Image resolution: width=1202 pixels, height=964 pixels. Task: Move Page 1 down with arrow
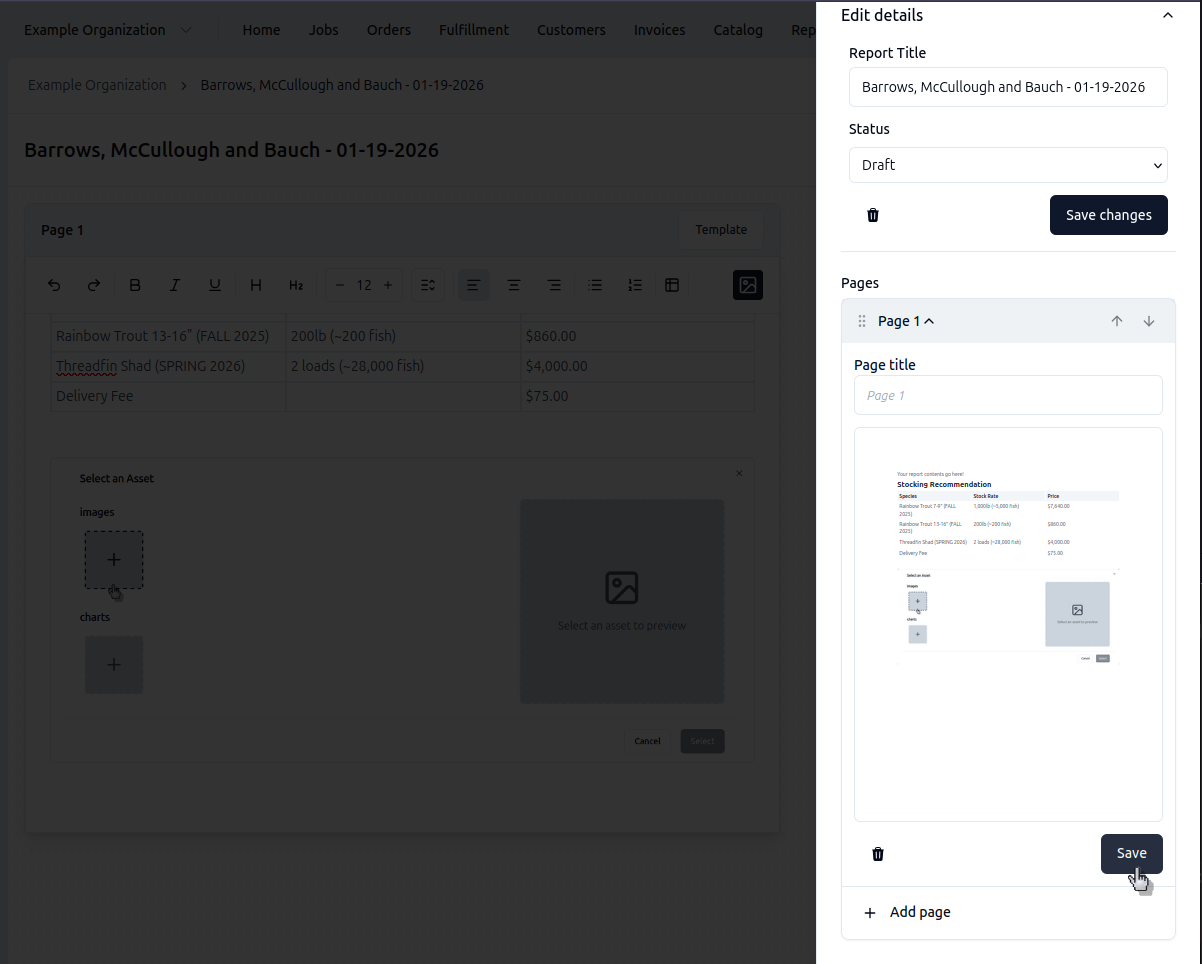(1149, 321)
